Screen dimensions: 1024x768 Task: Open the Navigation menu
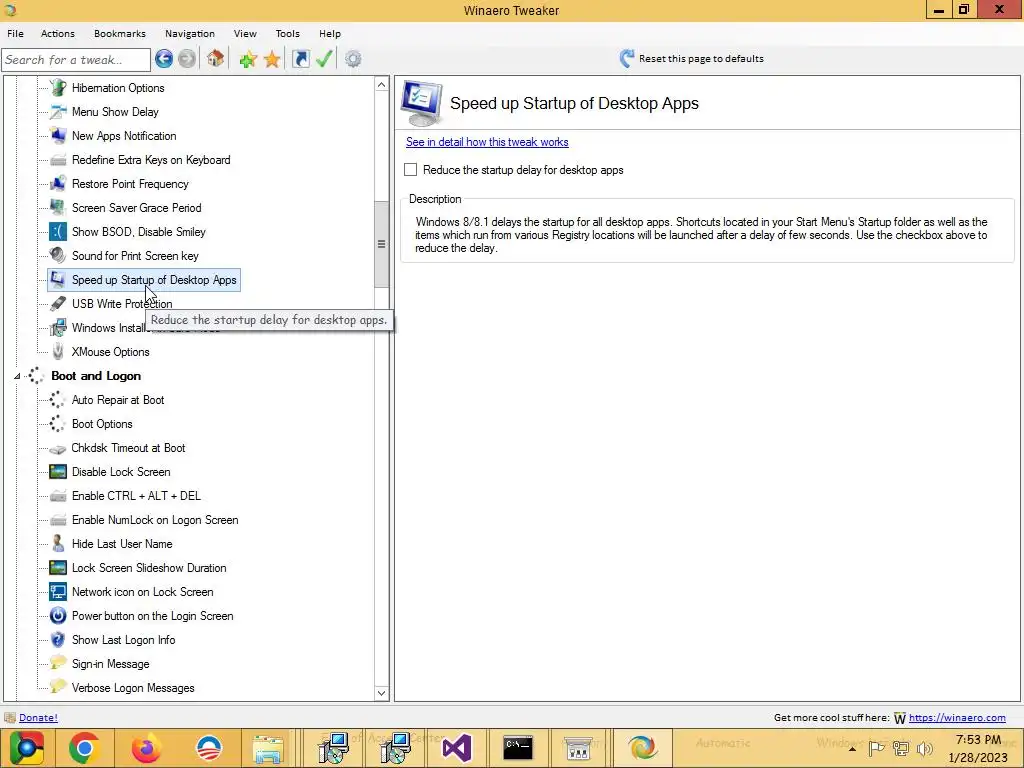click(x=189, y=33)
